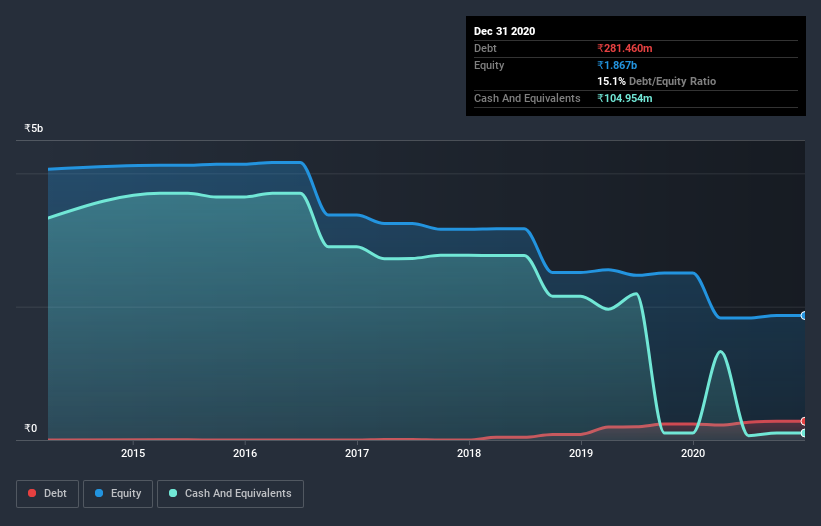This screenshot has height=526, width=821.
Task: Click the 2018 x-axis label
Action: pos(469,453)
